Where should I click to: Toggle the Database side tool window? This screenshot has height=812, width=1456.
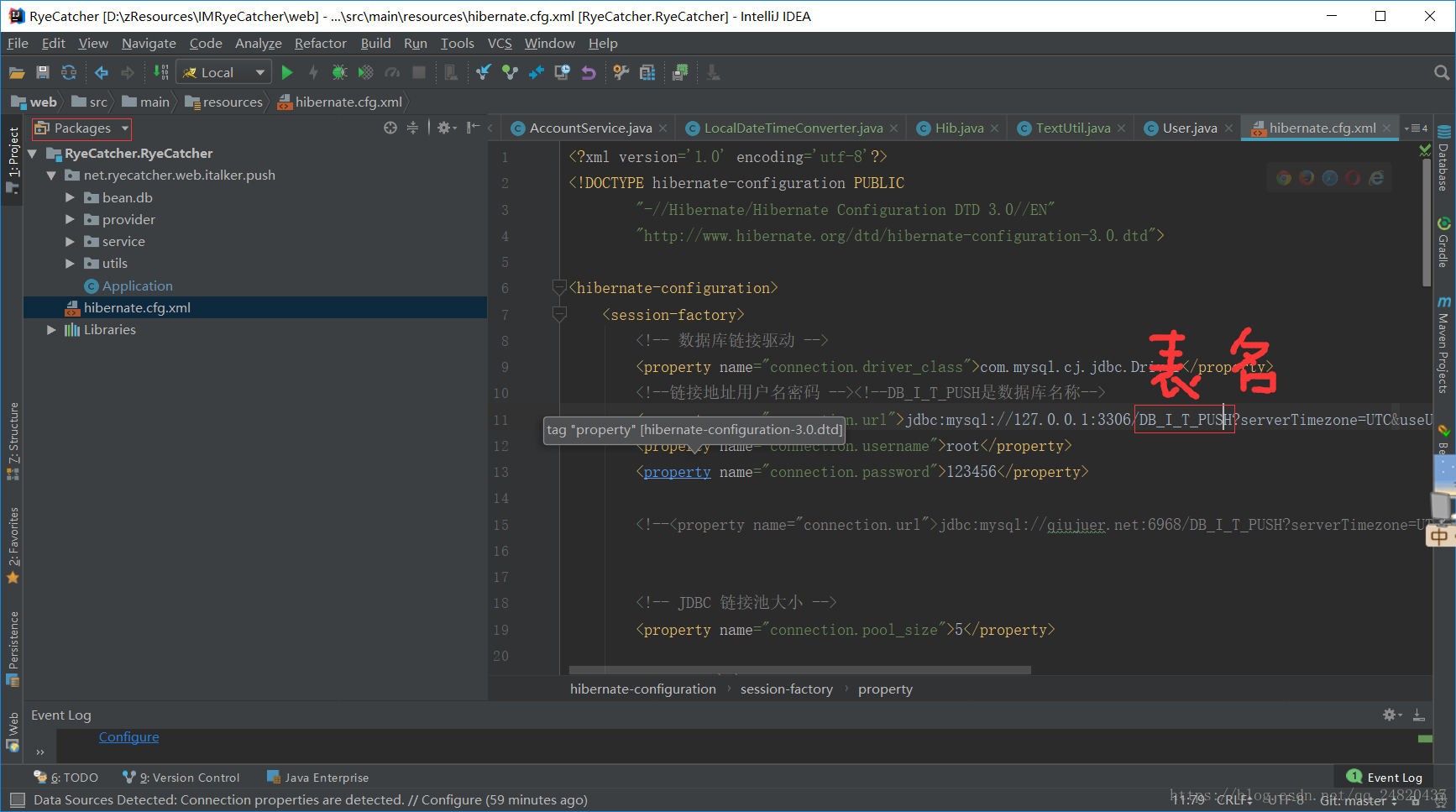1443,158
